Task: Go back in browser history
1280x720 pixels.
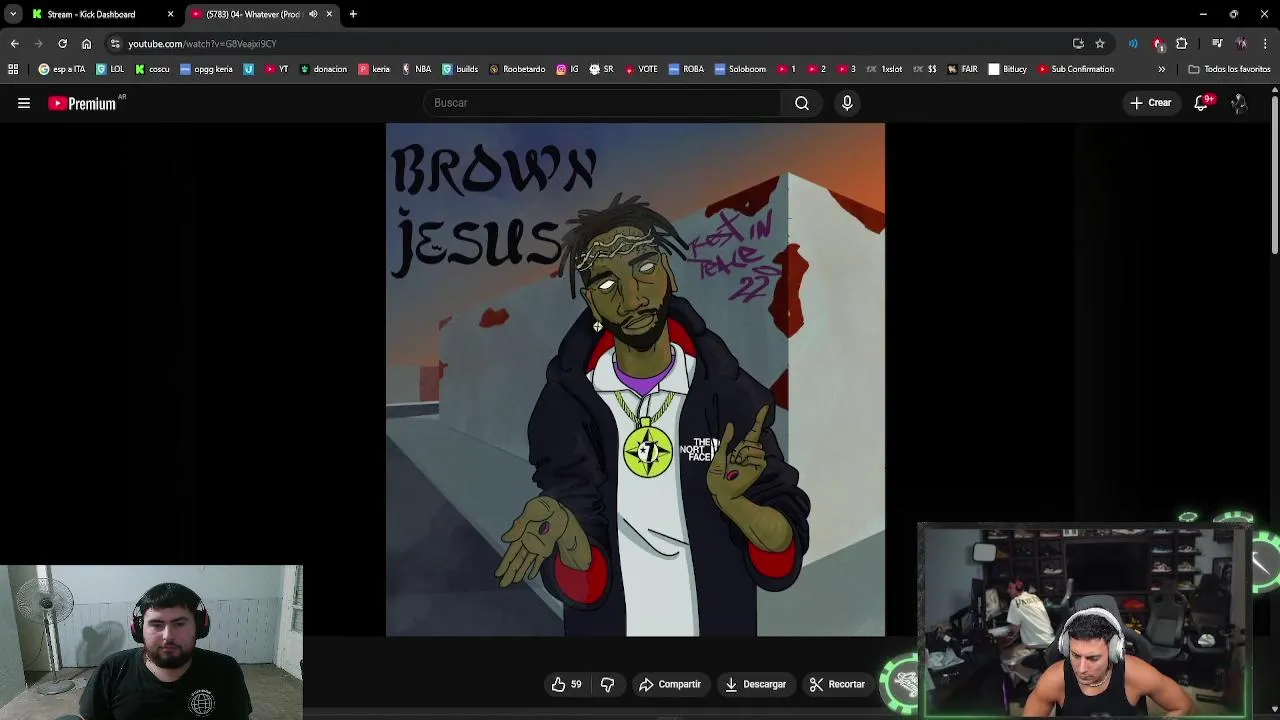Action: tap(14, 44)
